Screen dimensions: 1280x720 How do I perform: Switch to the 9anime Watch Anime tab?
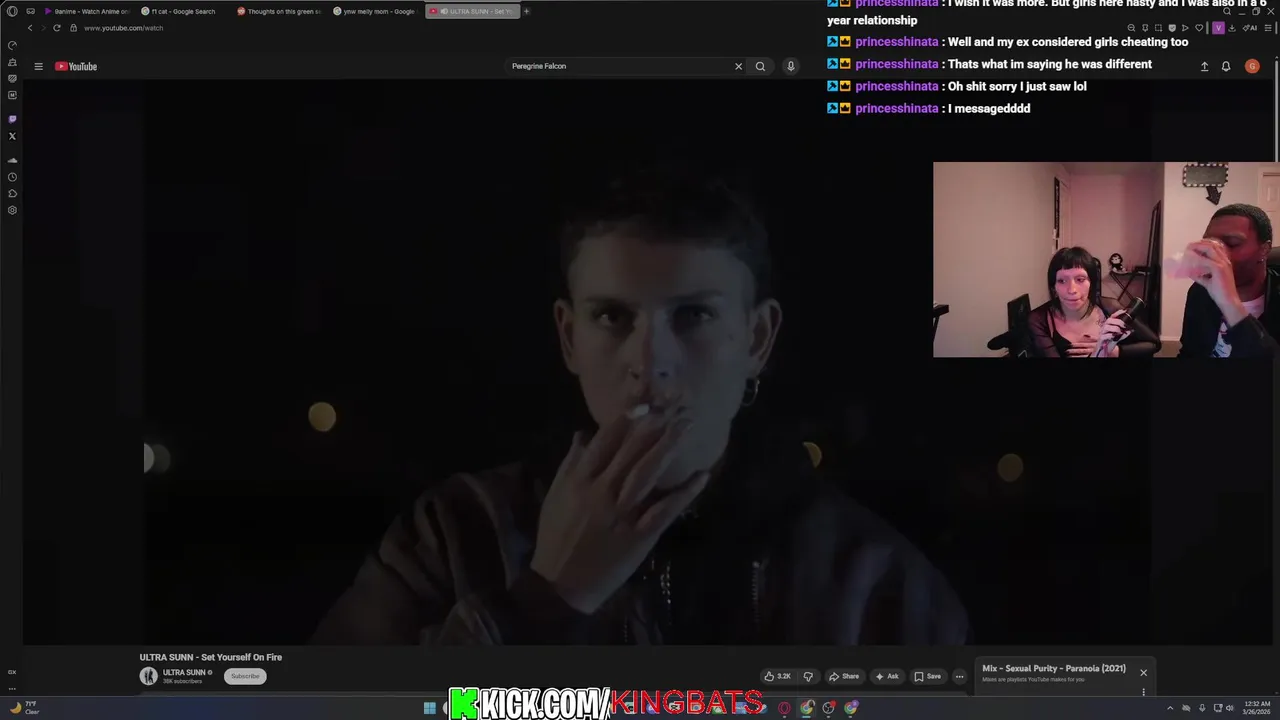point(88,11)
